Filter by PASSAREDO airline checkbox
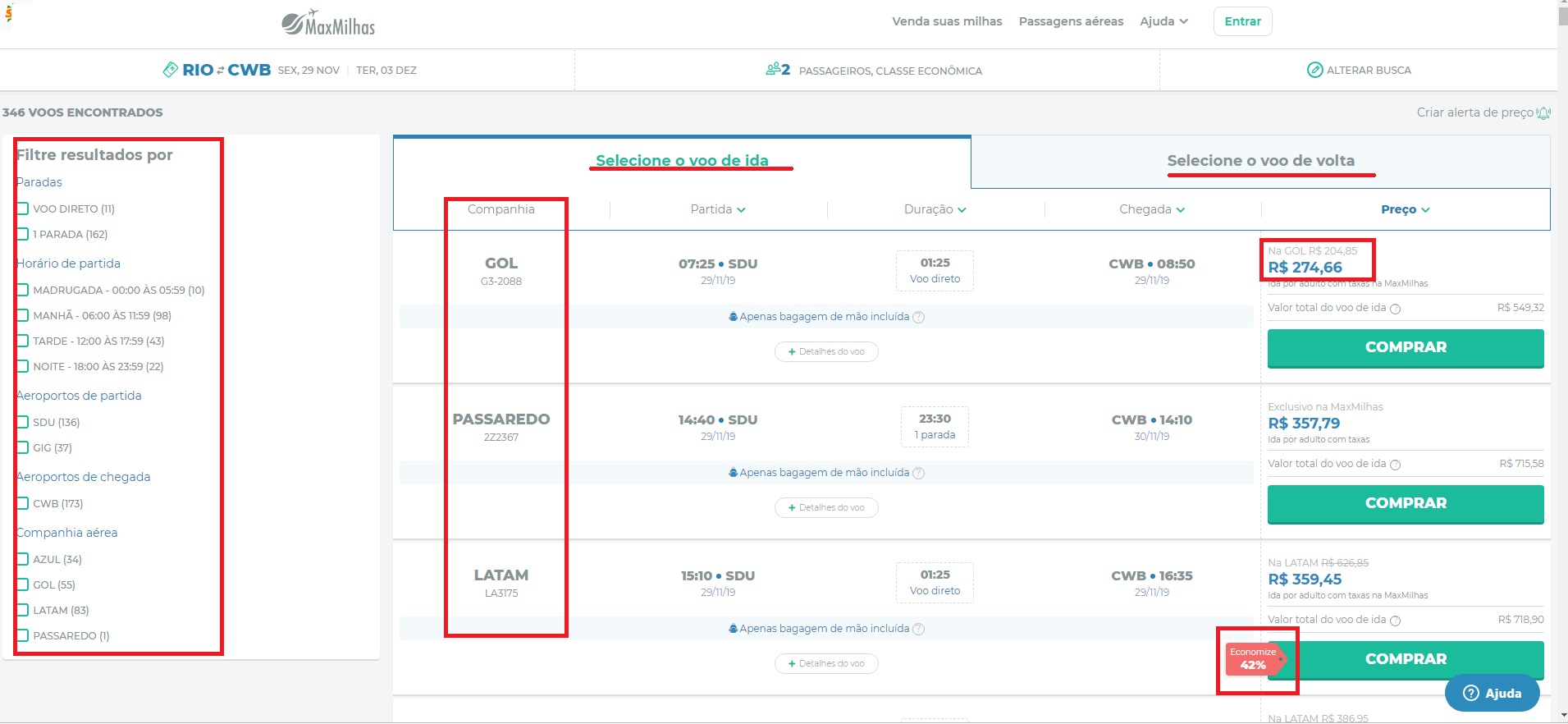Viewport: 1568px width, 724px height. click(x=23, y=635)
